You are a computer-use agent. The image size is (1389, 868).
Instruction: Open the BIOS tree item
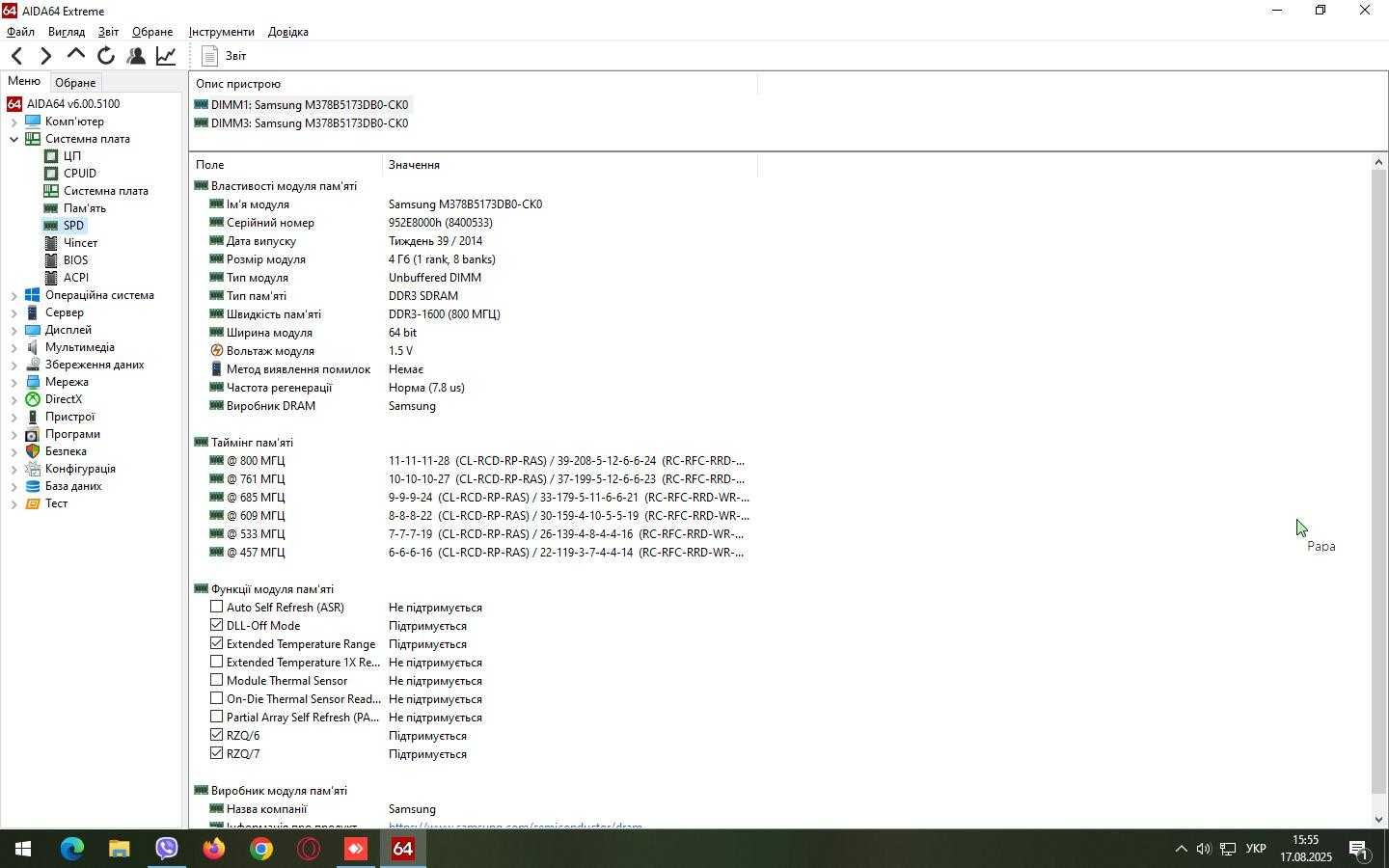[76, 260]
